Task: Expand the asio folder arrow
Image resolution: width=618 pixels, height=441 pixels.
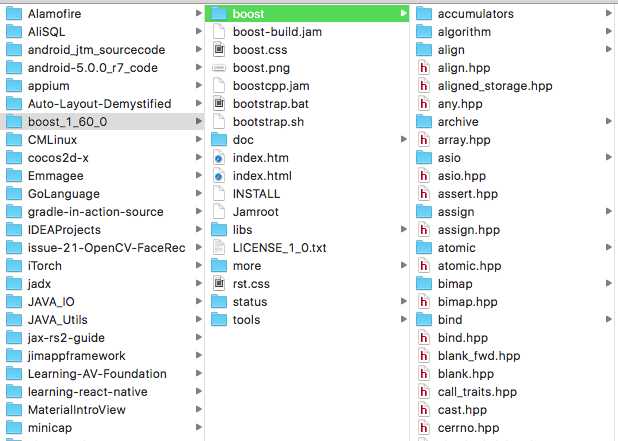Action: click(609, 157)
